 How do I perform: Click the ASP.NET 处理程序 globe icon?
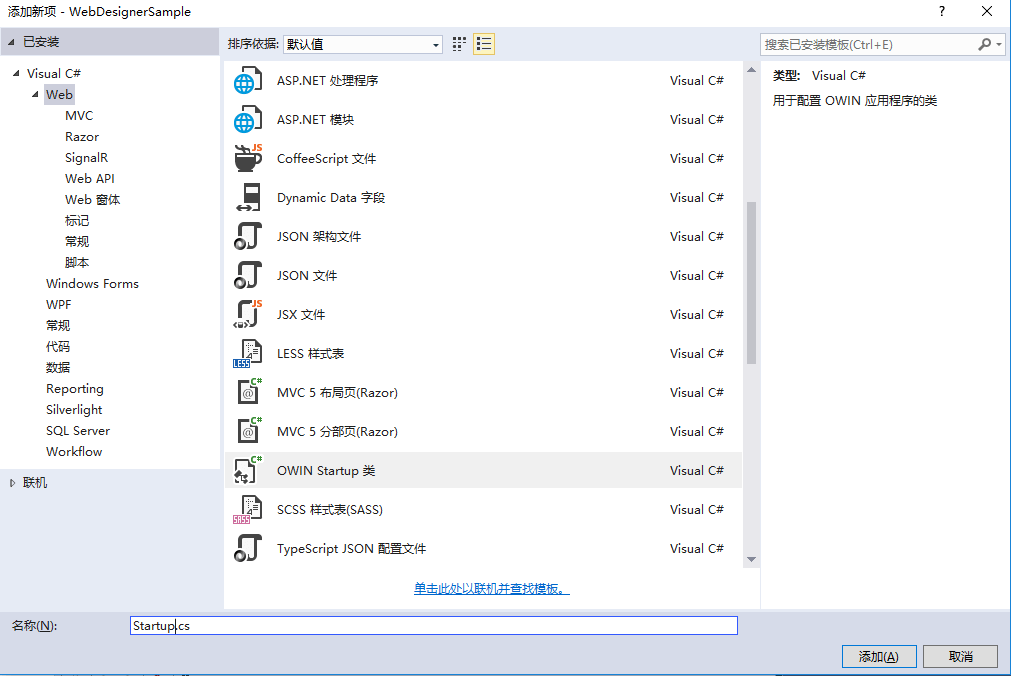tap(248, 80)
